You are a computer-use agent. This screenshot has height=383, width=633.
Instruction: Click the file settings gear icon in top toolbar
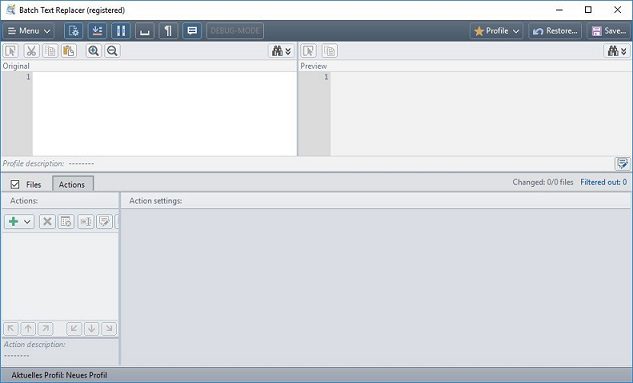[73, 31]
